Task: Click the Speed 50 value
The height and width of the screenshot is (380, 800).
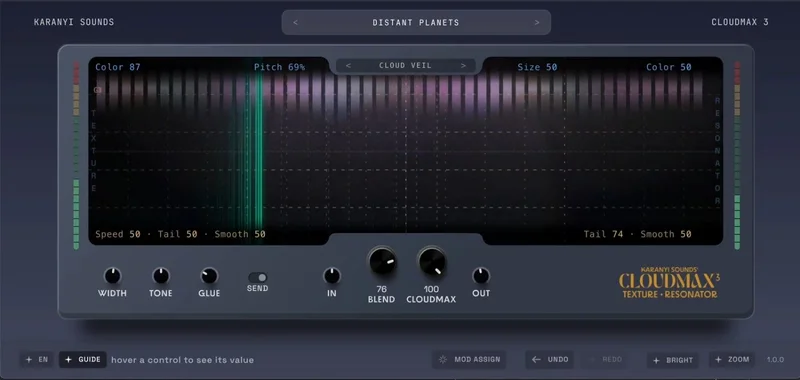Action: 118,234
